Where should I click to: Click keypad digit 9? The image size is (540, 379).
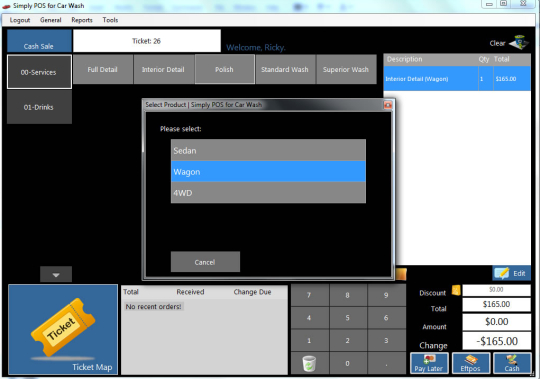[x=386, y=295]
